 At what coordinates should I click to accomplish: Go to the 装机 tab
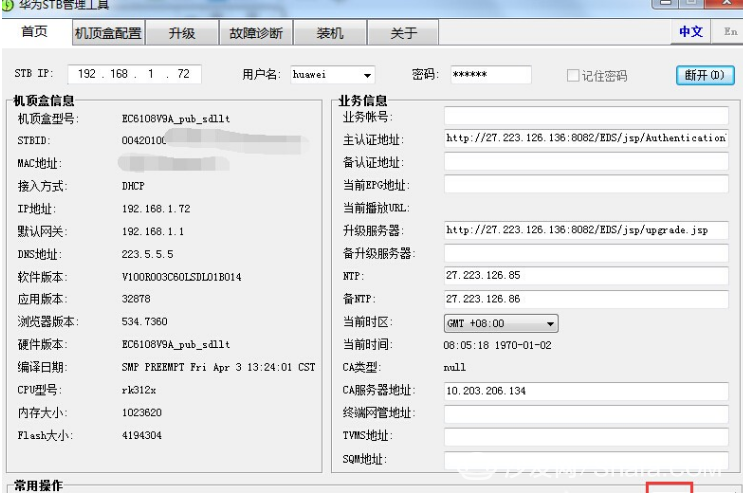coord(330,33)
